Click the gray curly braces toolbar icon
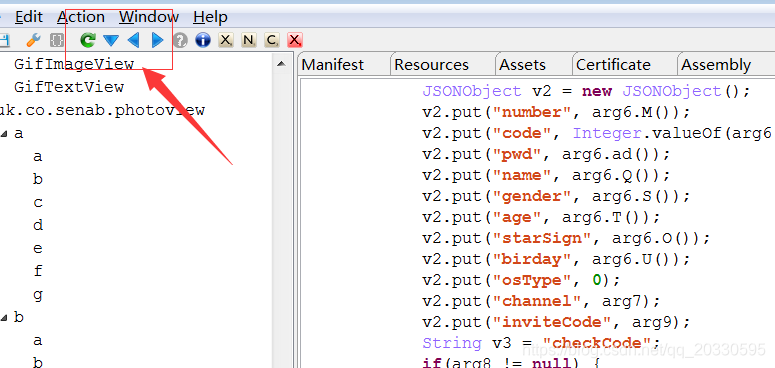775x368 pixels. coord(57,40)
